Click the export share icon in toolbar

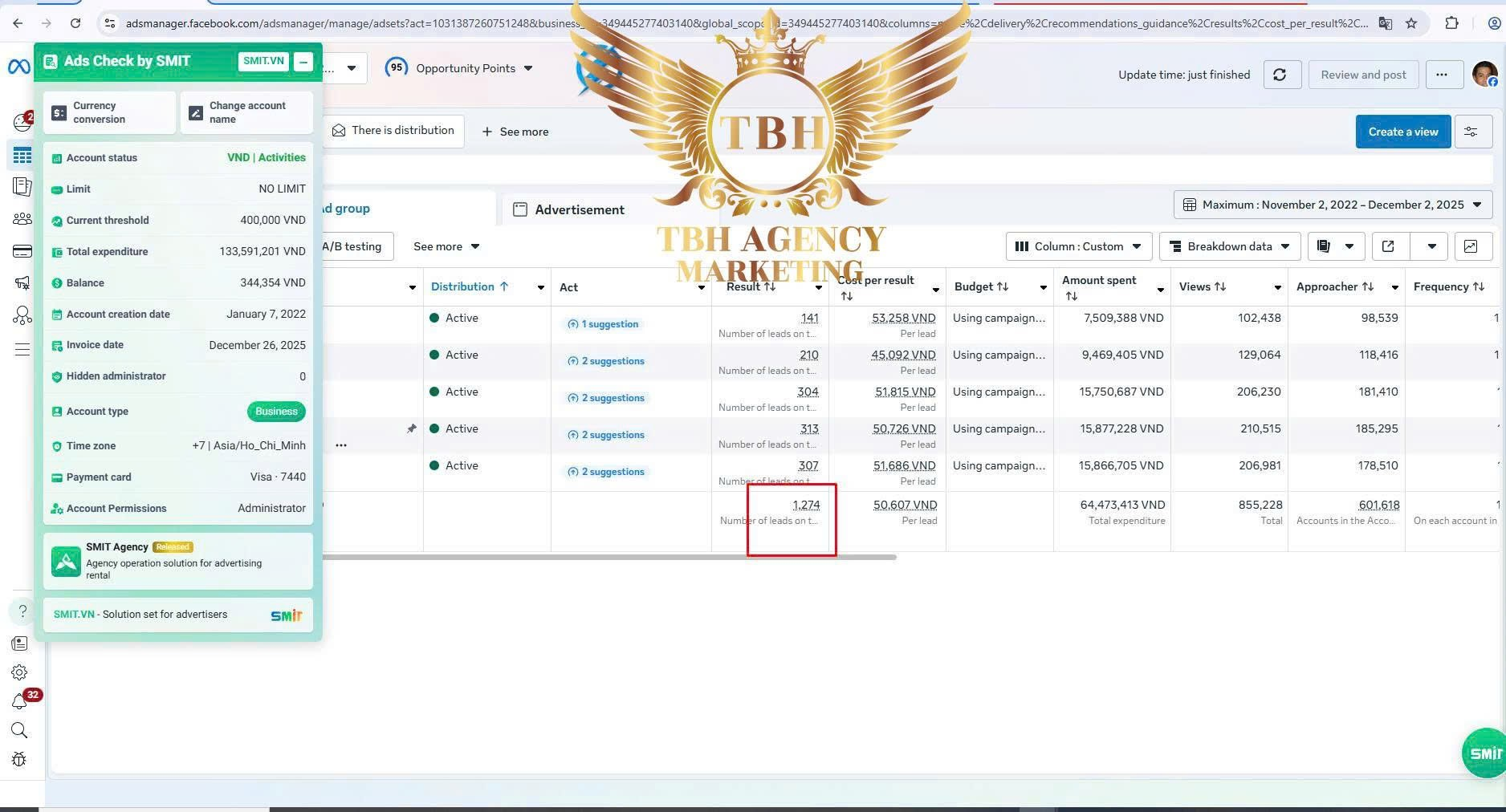coord(1389,246)
